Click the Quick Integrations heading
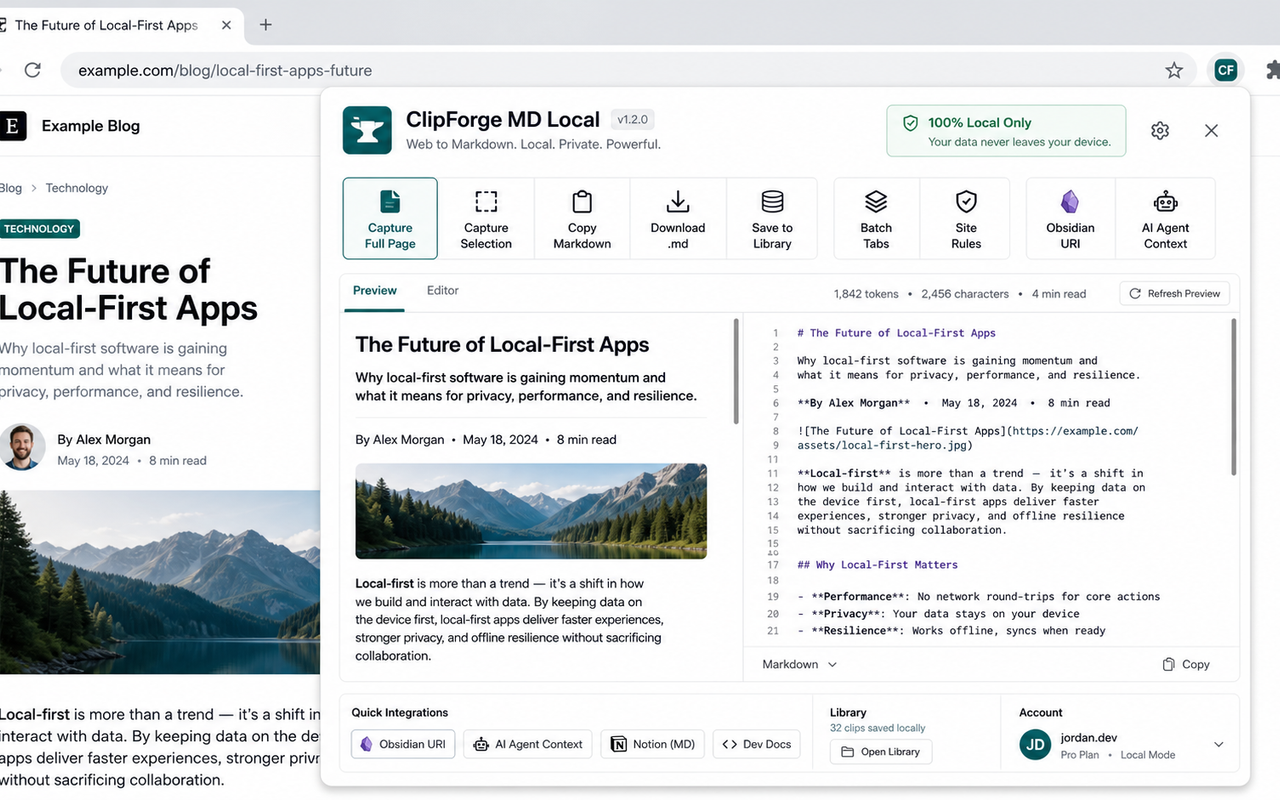 tap(400, 713)
